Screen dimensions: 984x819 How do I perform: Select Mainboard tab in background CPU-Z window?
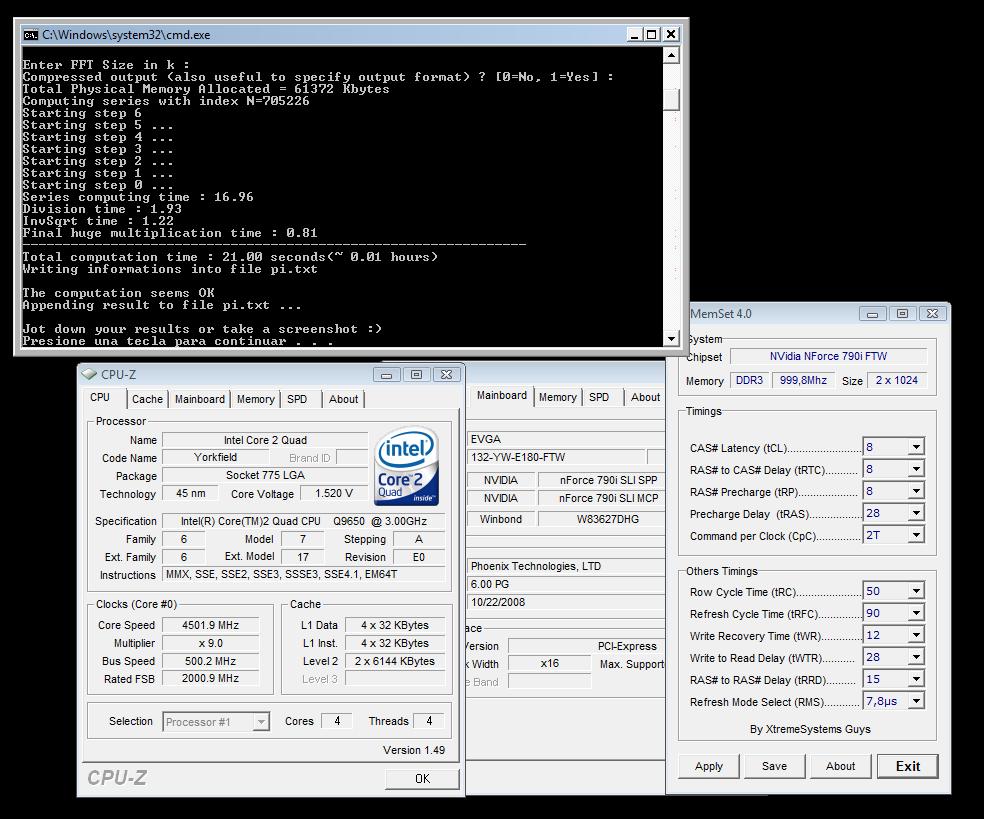[x=501, y=395]
